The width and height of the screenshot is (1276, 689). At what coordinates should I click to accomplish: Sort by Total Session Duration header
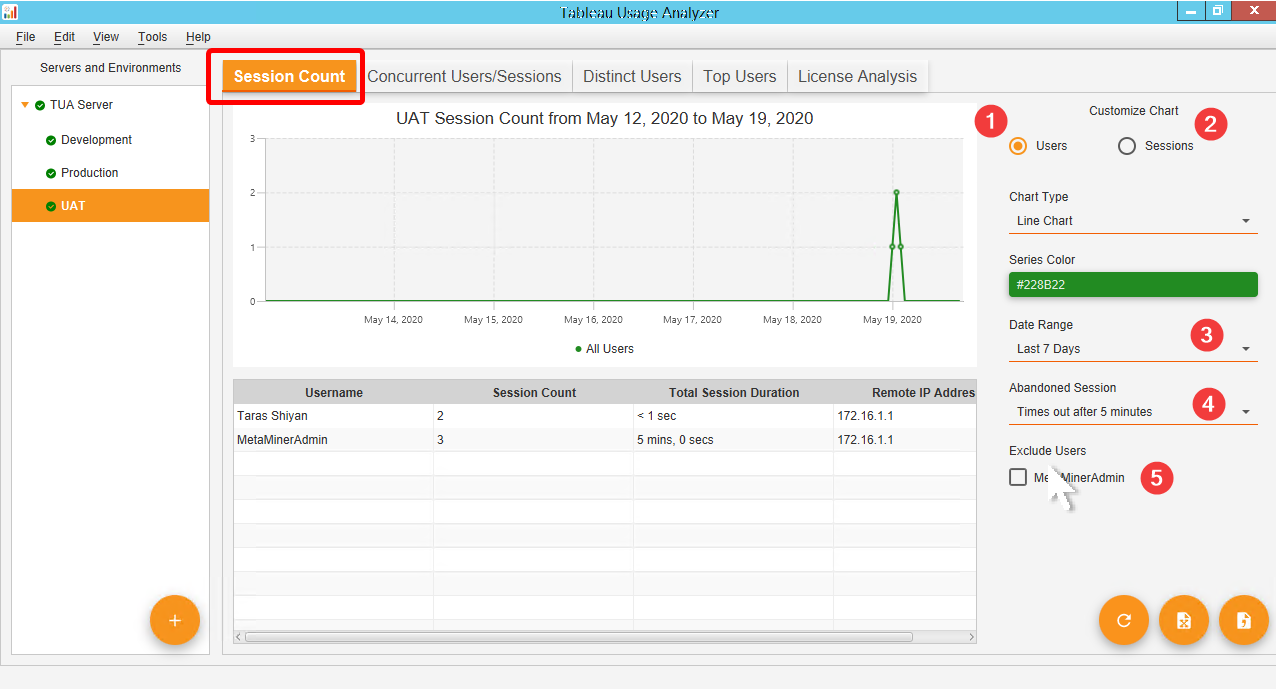point(734,393)
